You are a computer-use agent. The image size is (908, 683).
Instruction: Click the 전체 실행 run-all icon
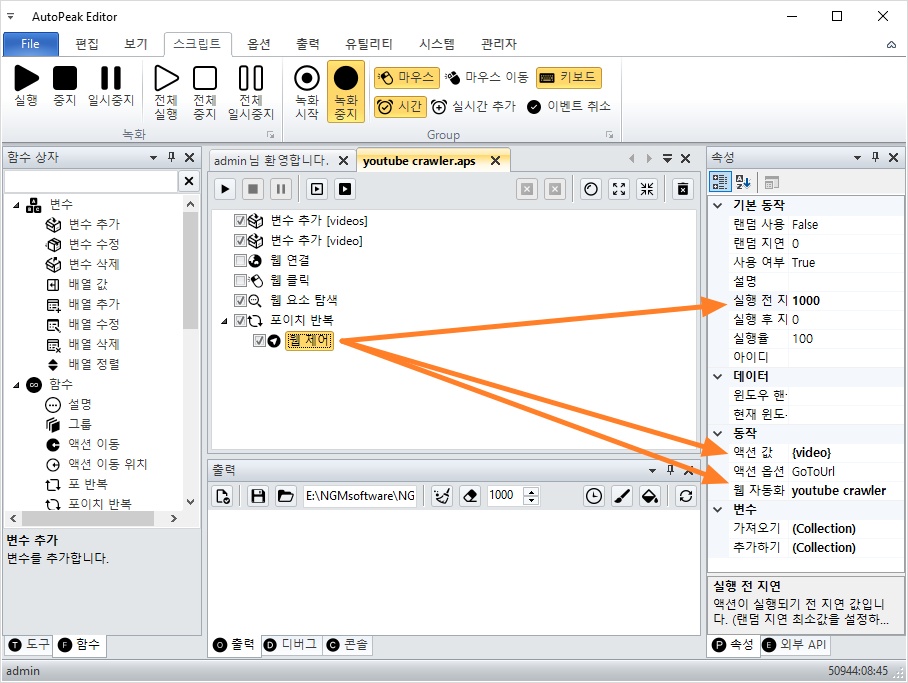coord(166,92)
